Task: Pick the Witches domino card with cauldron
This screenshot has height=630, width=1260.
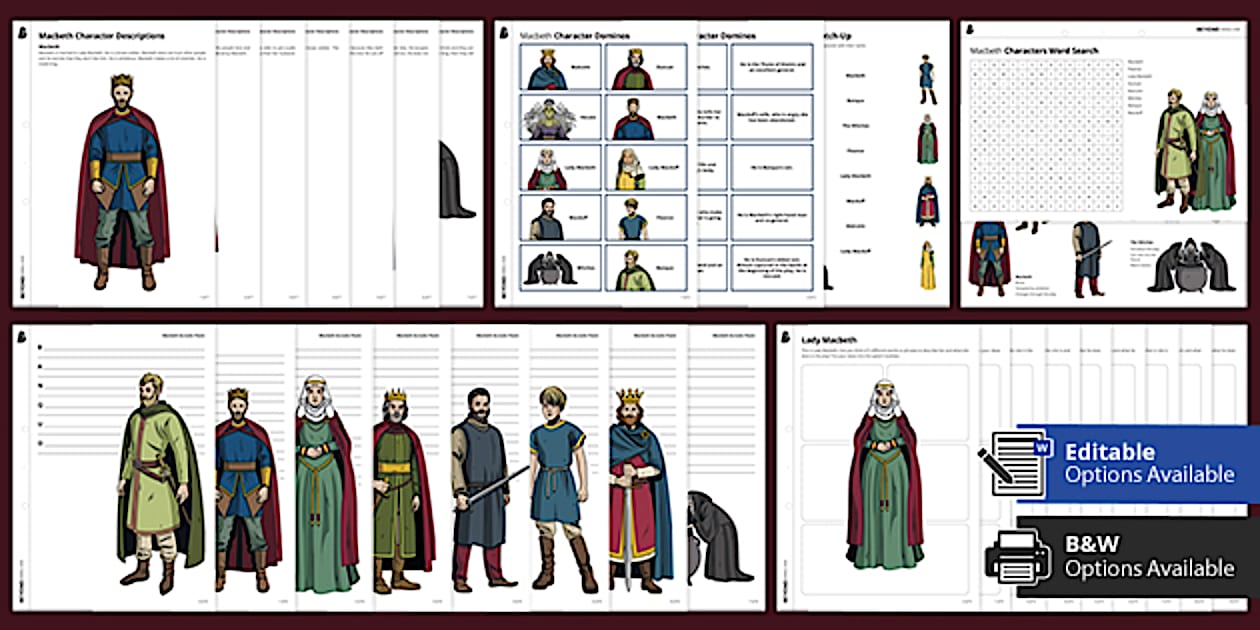Action: pos(560,268)
